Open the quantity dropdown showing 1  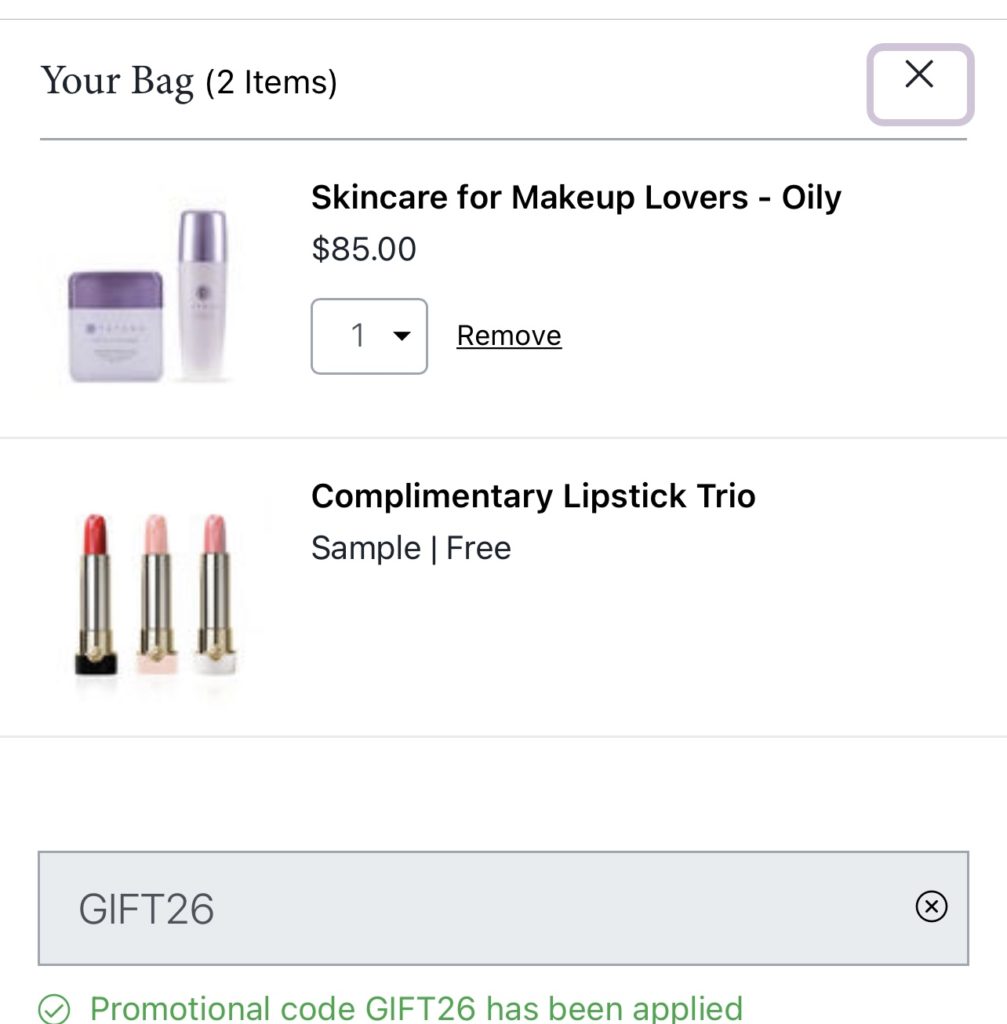tap(368, 336)
